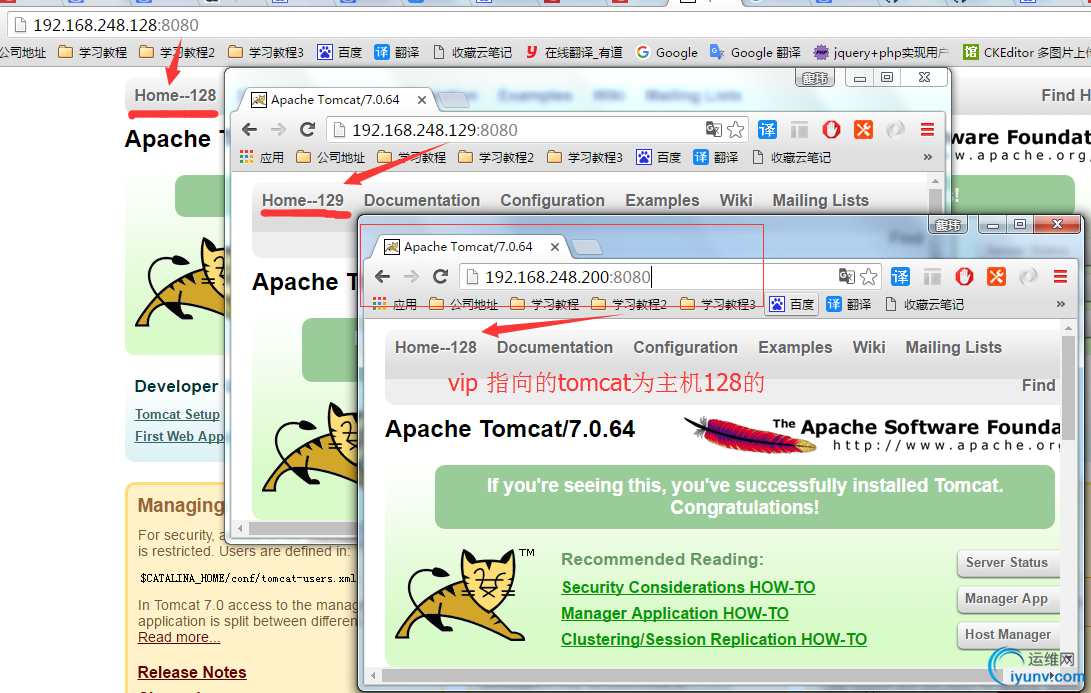The width and height of the screenshot is (1091, 693).
Task: Reload the page in the 192.168.248.200 window
Action: point(440,276)
